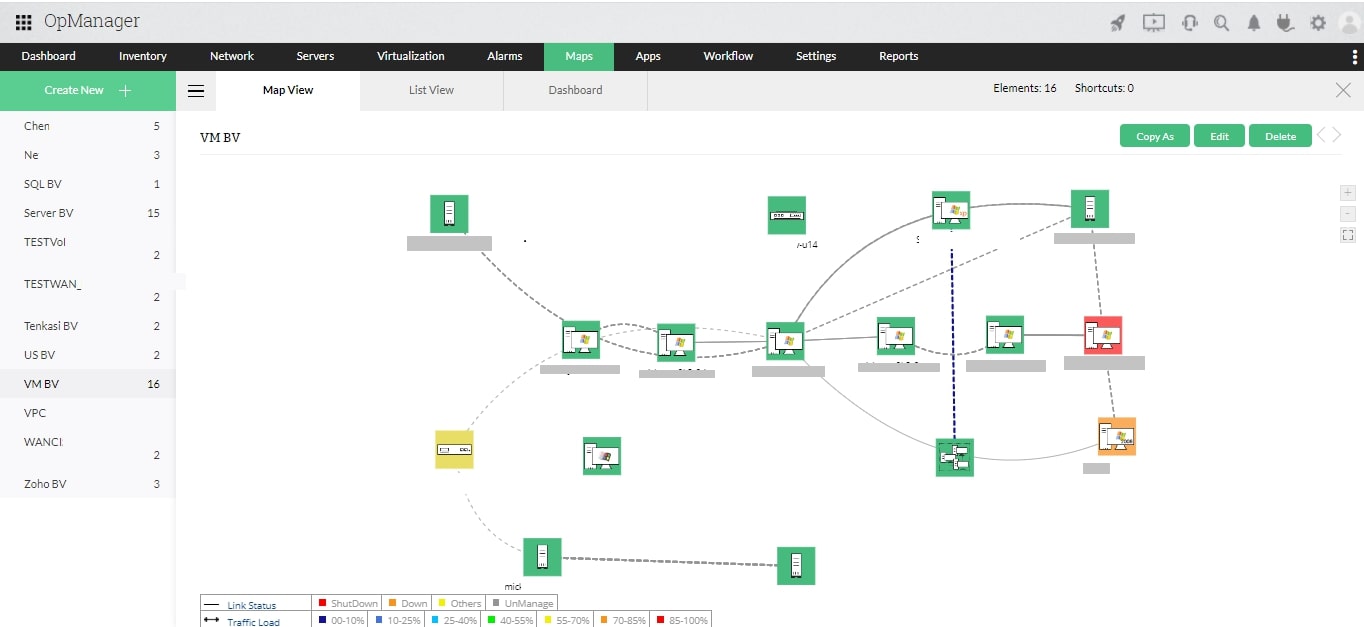The image size is (1364, 627).
Task: Open global search using the magnifier icon
Action: pyautogui.click(x=1221, y=22)
